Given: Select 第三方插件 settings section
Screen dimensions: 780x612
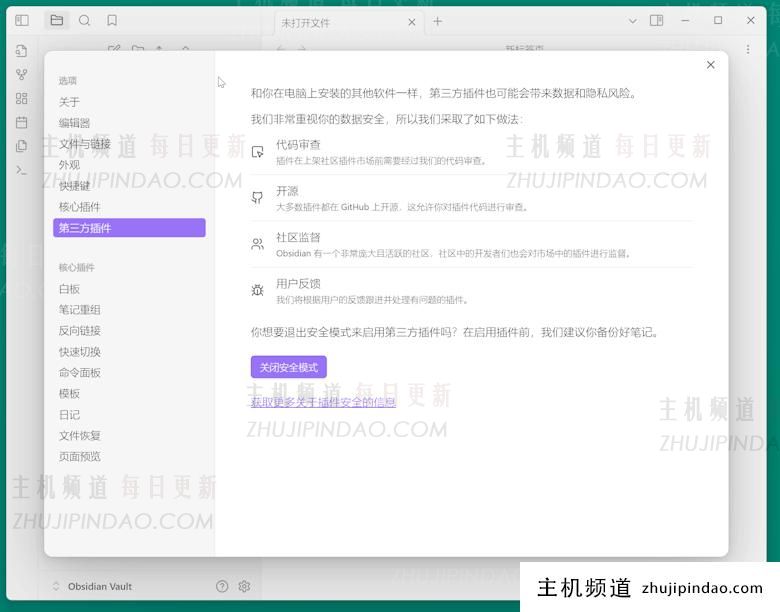Looking at the screenshot, I should click(x=129, y=228).
